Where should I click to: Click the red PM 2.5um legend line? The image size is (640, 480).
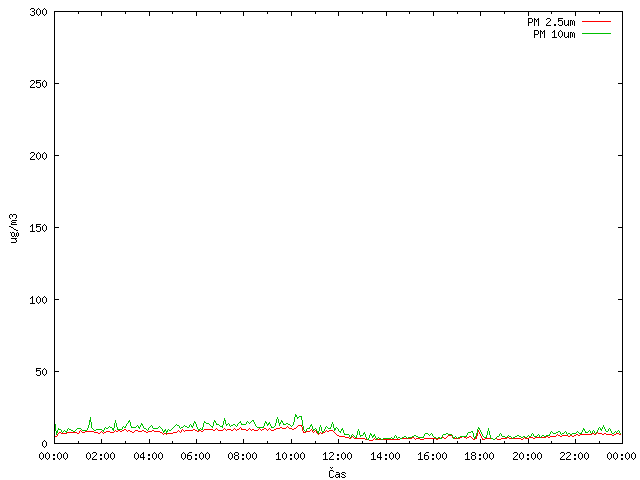(596, 22)
